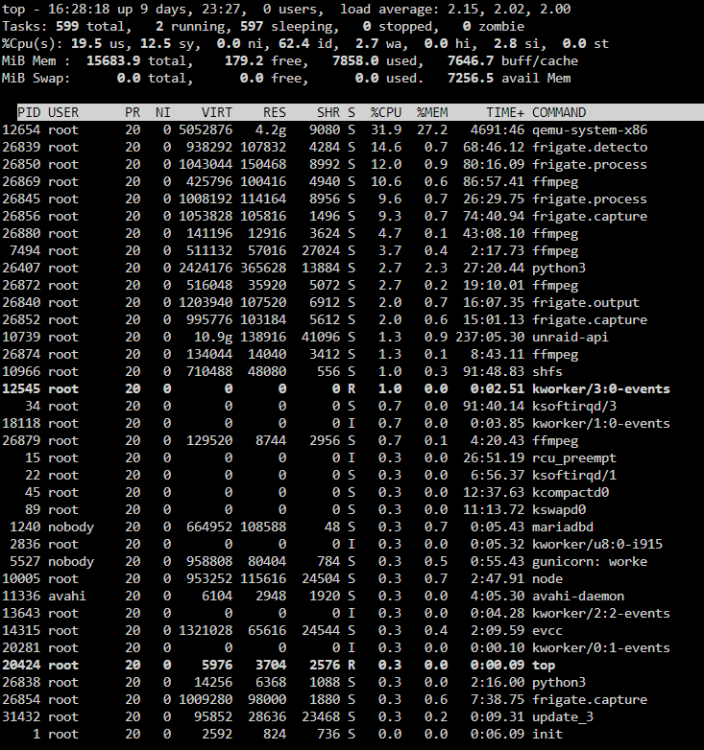Click the evcc command
The image size is (704, 750).
(547, 630)
